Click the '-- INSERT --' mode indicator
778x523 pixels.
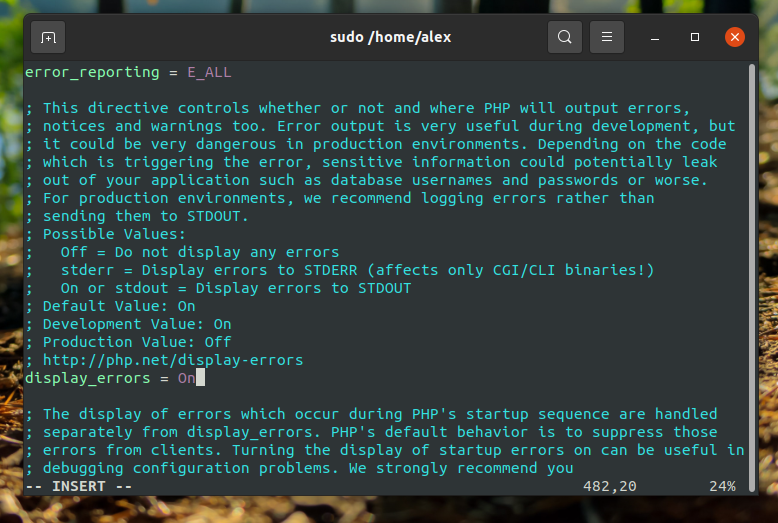click(79, 486)
